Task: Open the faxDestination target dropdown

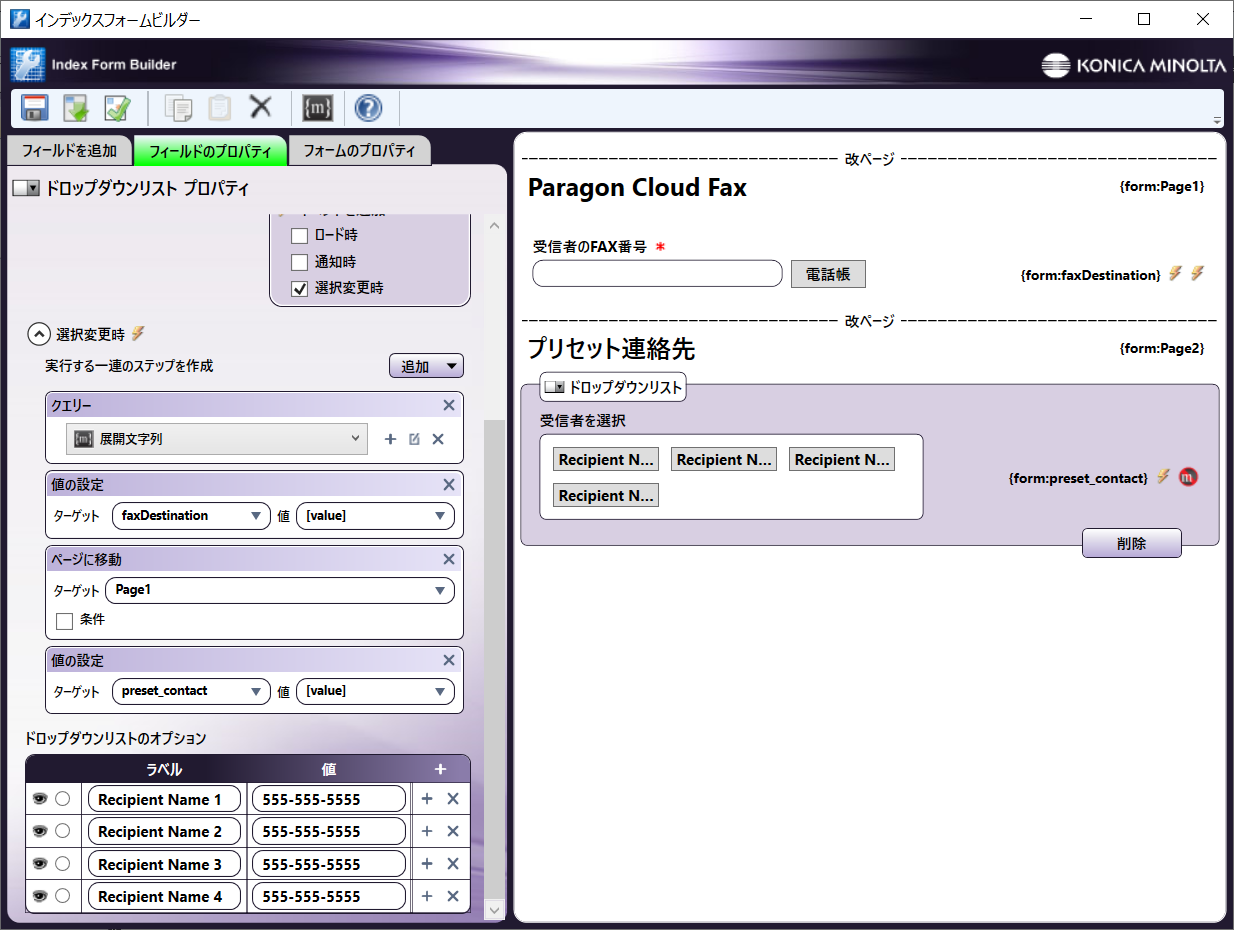Action: click(191, 516)
